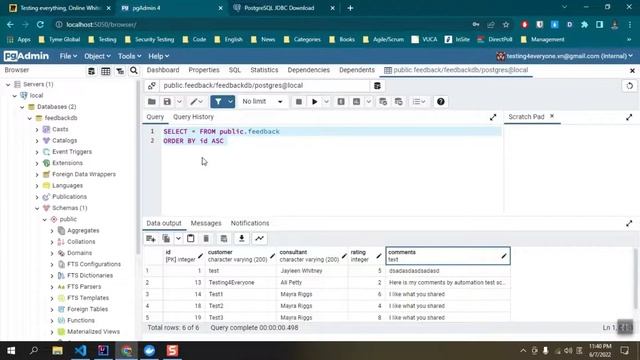Click the Search Objects magnifier in Browser header
This screenshot has height=360, width=640.
pyautogui.click(x=134, y=71)
